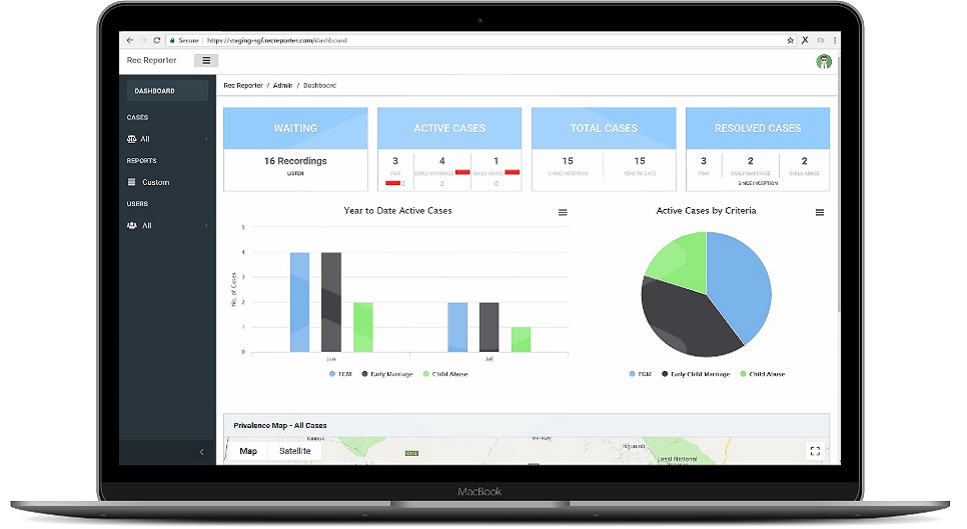Viewport: 967px width, 529px height.
Task: Toggle the sidebar hamburger menu button
Action: coord(206,60)
